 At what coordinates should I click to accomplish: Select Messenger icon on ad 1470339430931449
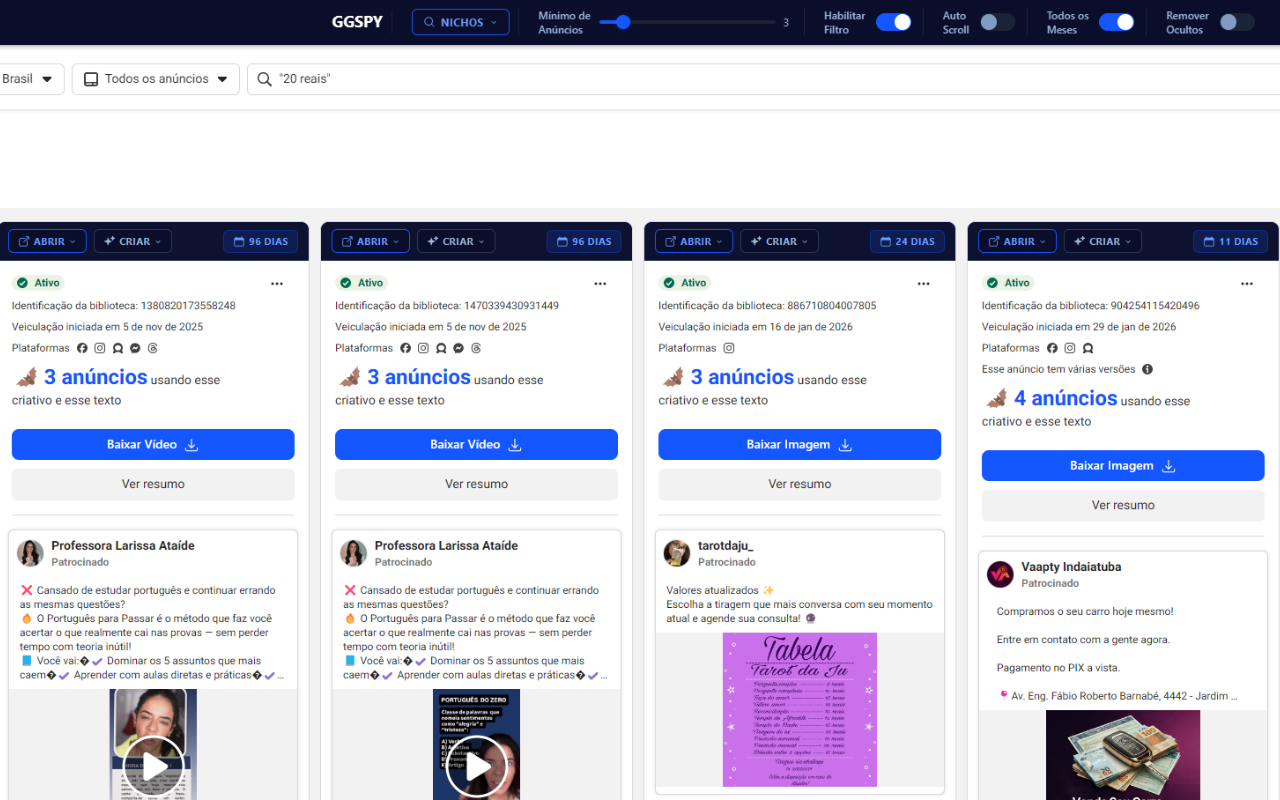coord(458,348)
